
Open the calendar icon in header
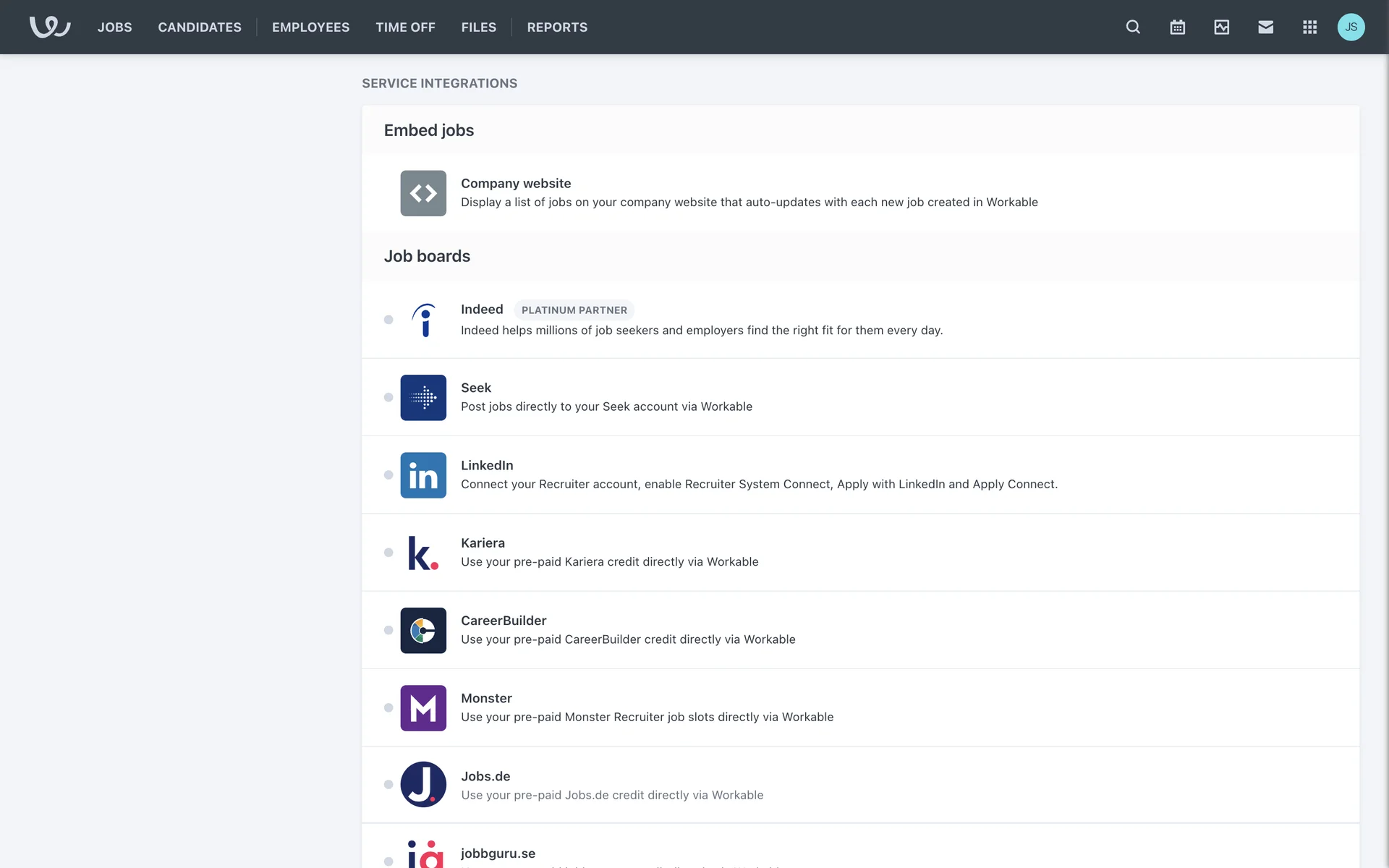(1177, 27)
